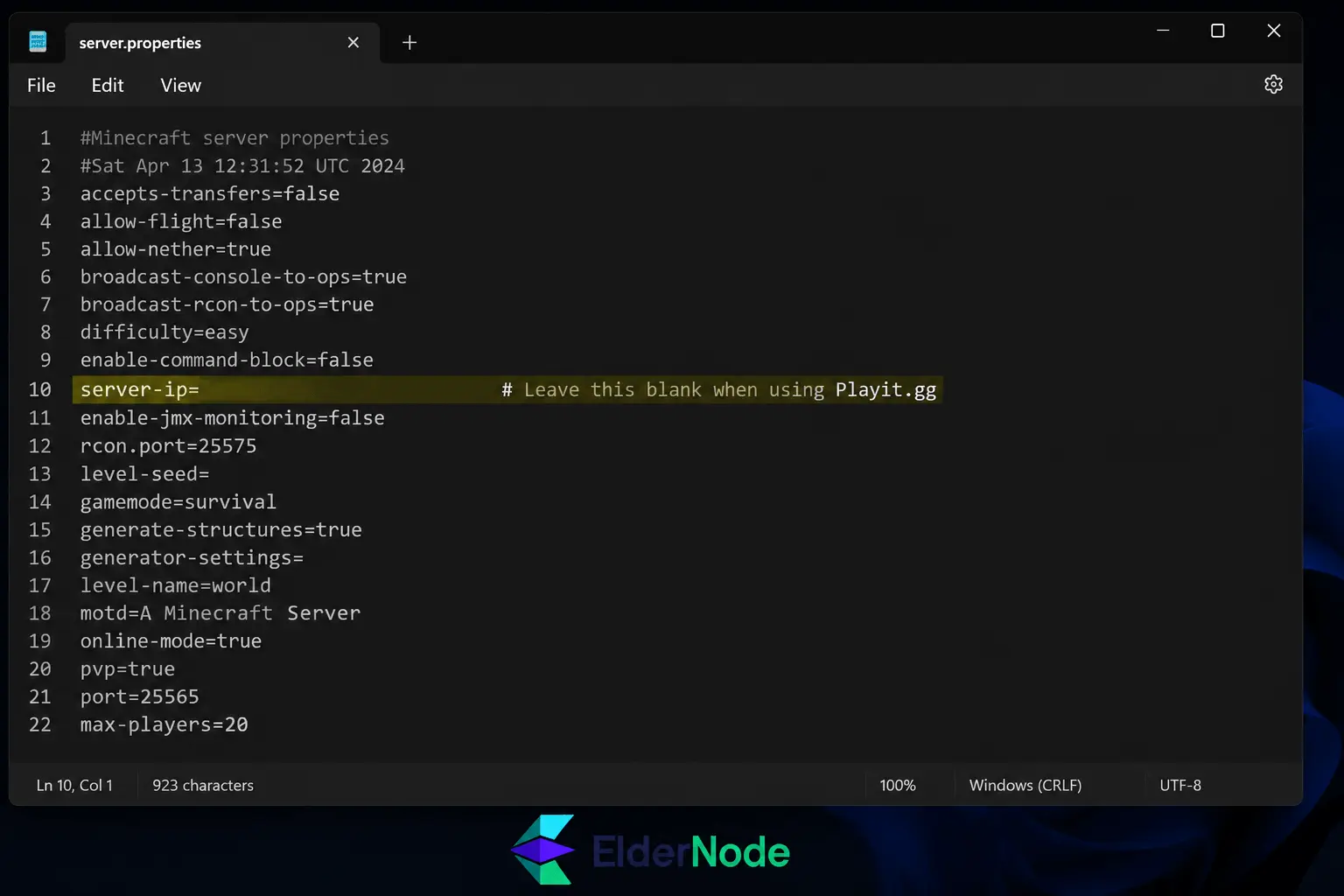Click the line online-mode=true
The image size is (1344, 896).
click(x=171, y=641)
